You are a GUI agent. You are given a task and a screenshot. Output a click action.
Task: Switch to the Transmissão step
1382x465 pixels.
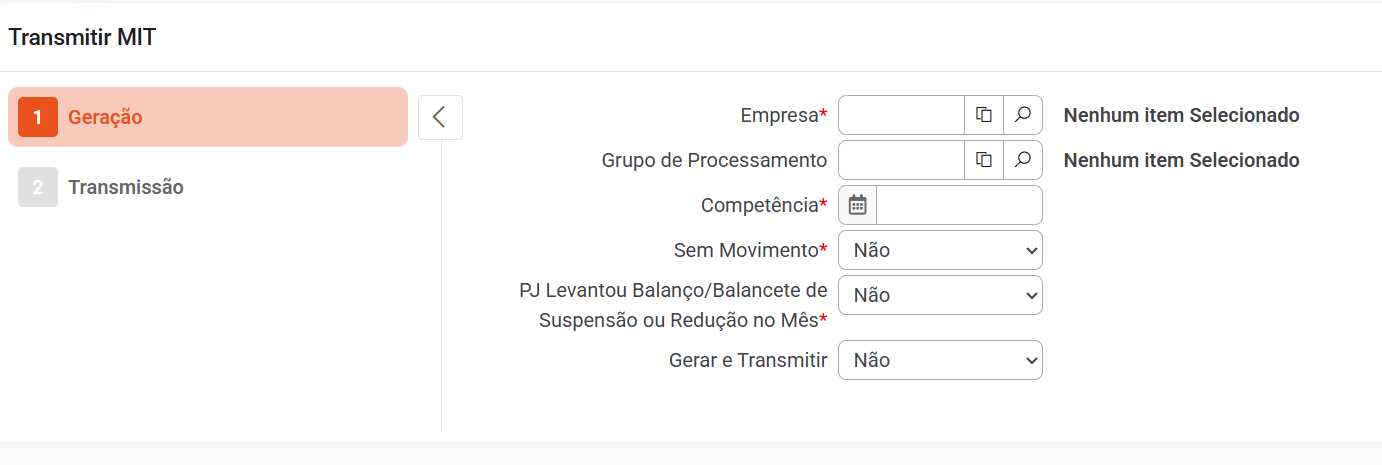[x=125, y=187]
